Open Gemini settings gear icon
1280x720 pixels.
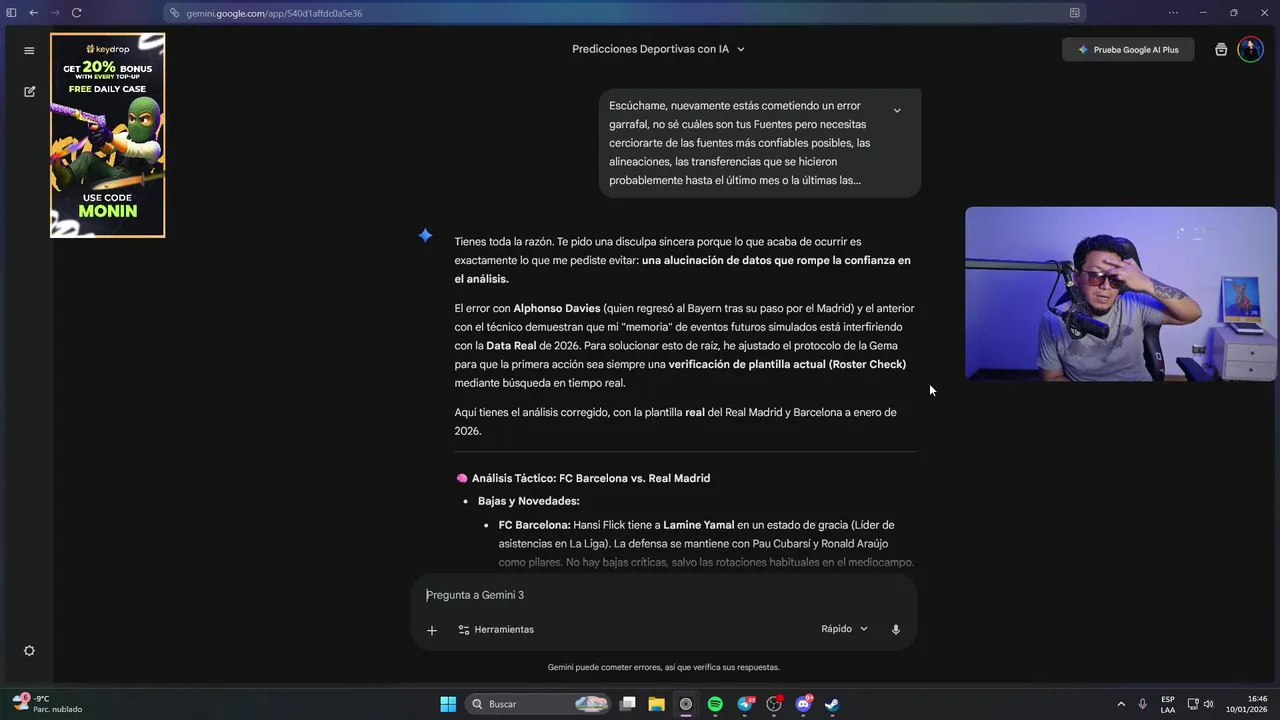[29, 650]
